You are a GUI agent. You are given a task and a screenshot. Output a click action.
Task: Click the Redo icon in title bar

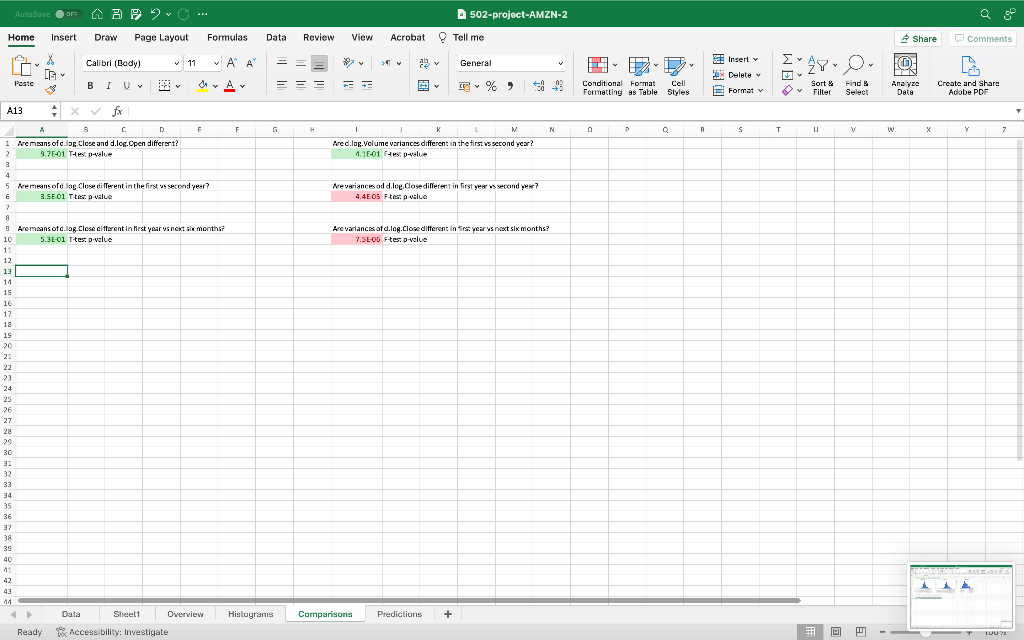coord(184,14)
